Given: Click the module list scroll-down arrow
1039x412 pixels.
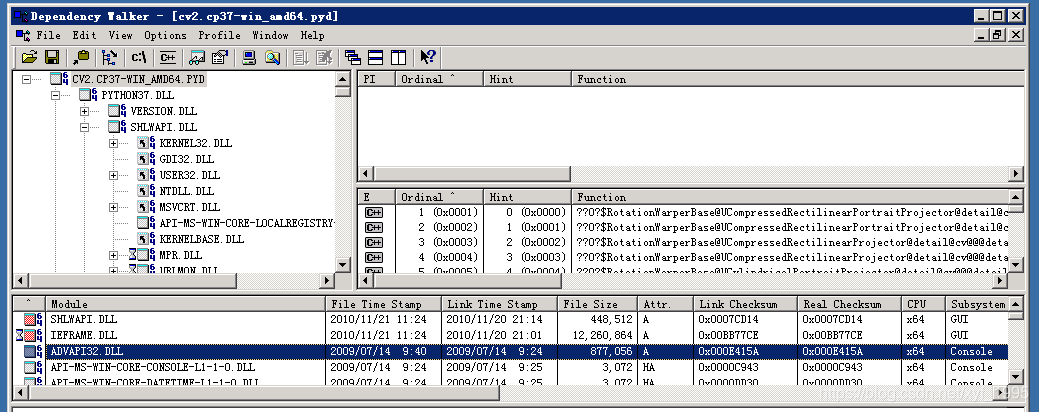Looking at the screenshot, I should click(1015, 376).
